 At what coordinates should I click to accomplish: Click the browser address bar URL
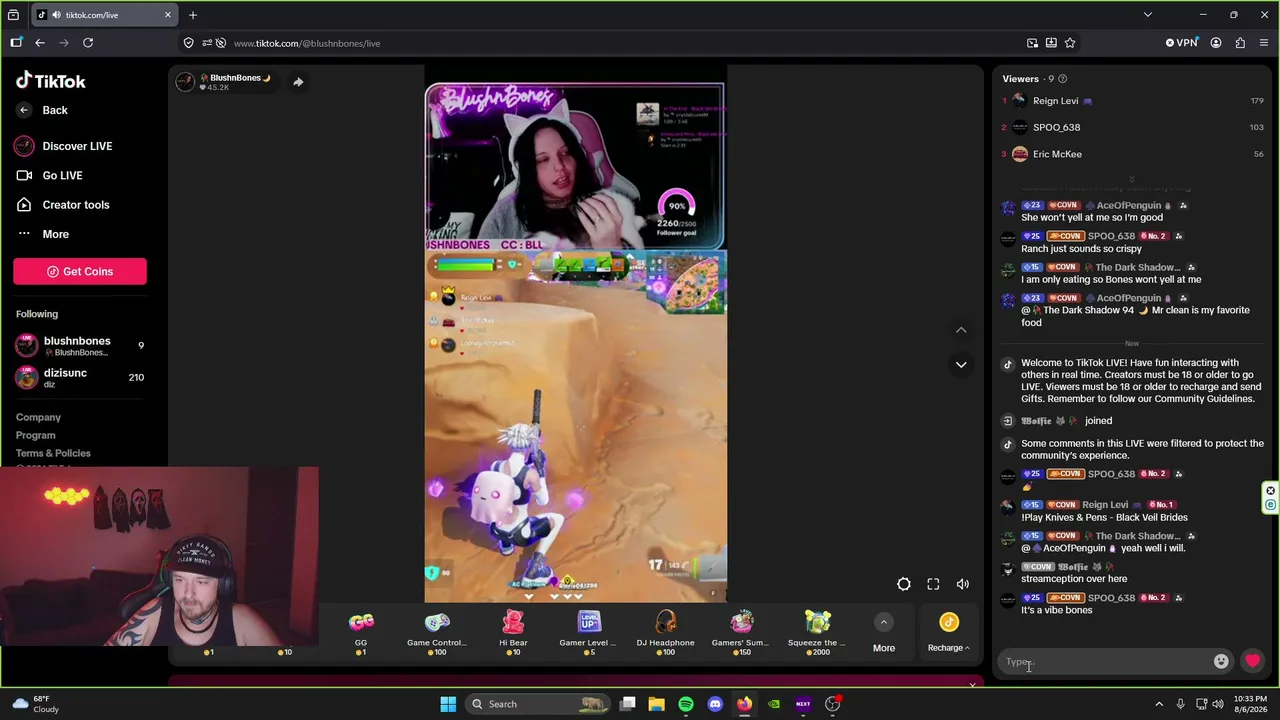[x=306, y=43]
